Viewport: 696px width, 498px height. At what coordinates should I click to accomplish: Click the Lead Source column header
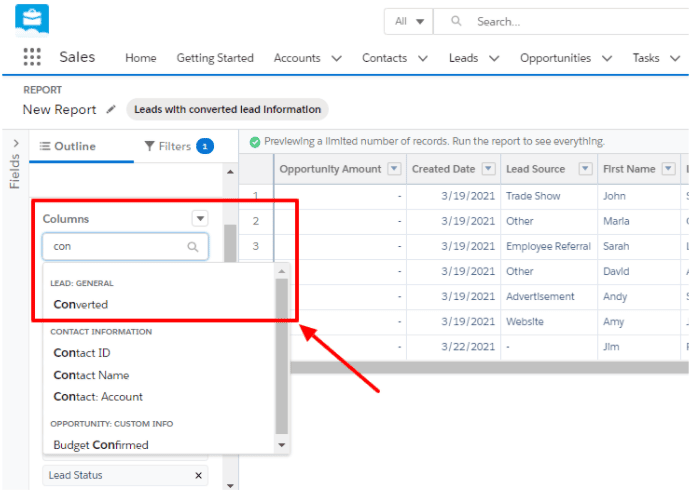[x=549, y=169]
